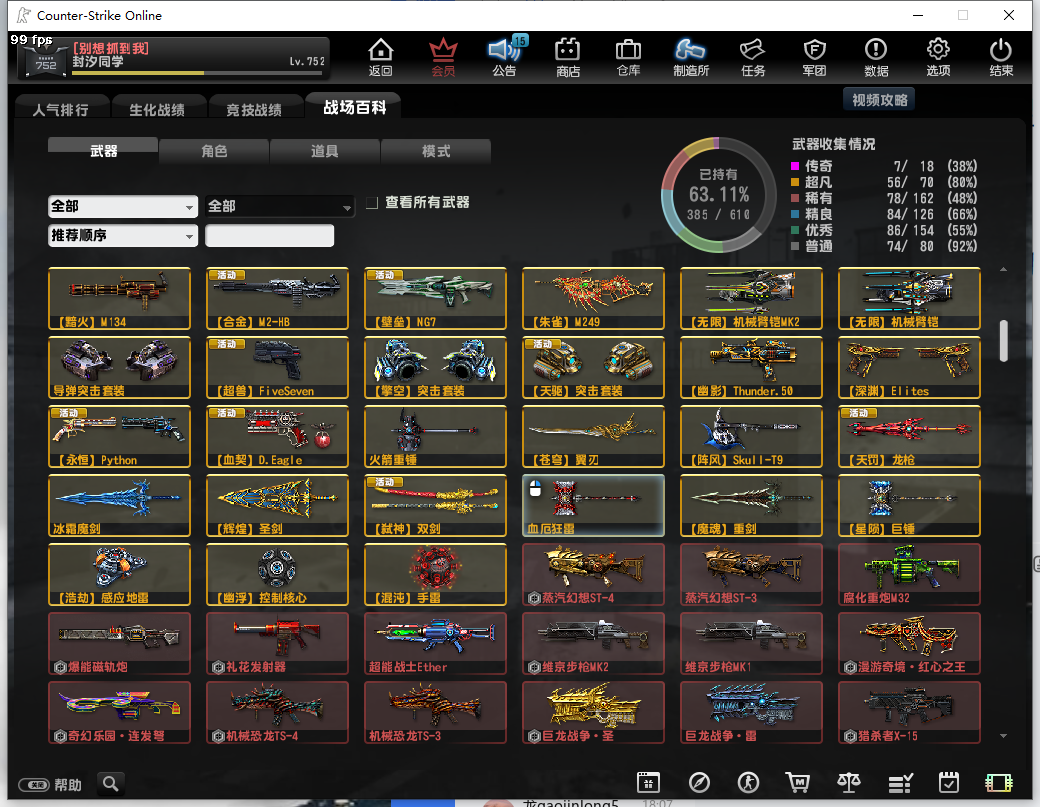The width and height of the screenshot is (1040, 807).
Task: Open the 仓库 inventory icon
Action: tap(628, 57)
